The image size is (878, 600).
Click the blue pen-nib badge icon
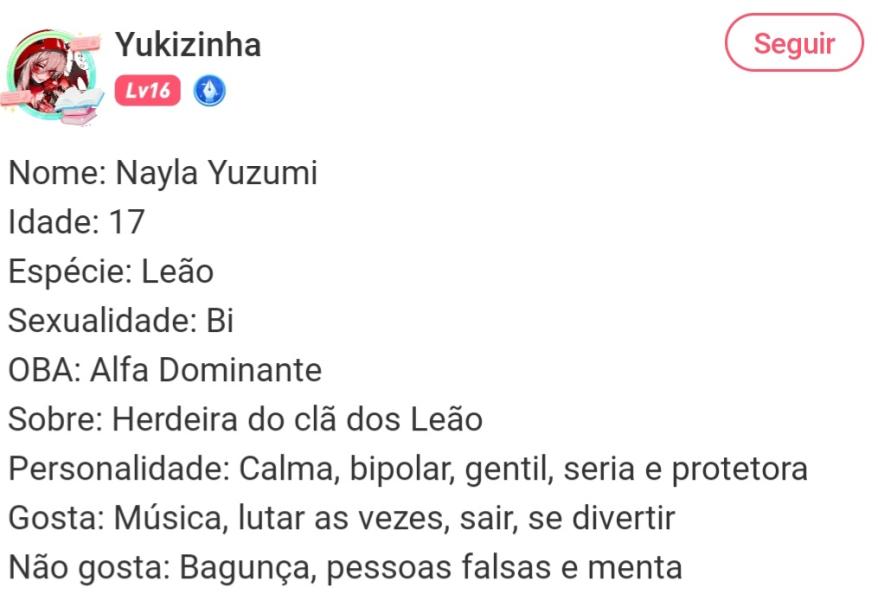pyautogui.click(x=210, y=92)
